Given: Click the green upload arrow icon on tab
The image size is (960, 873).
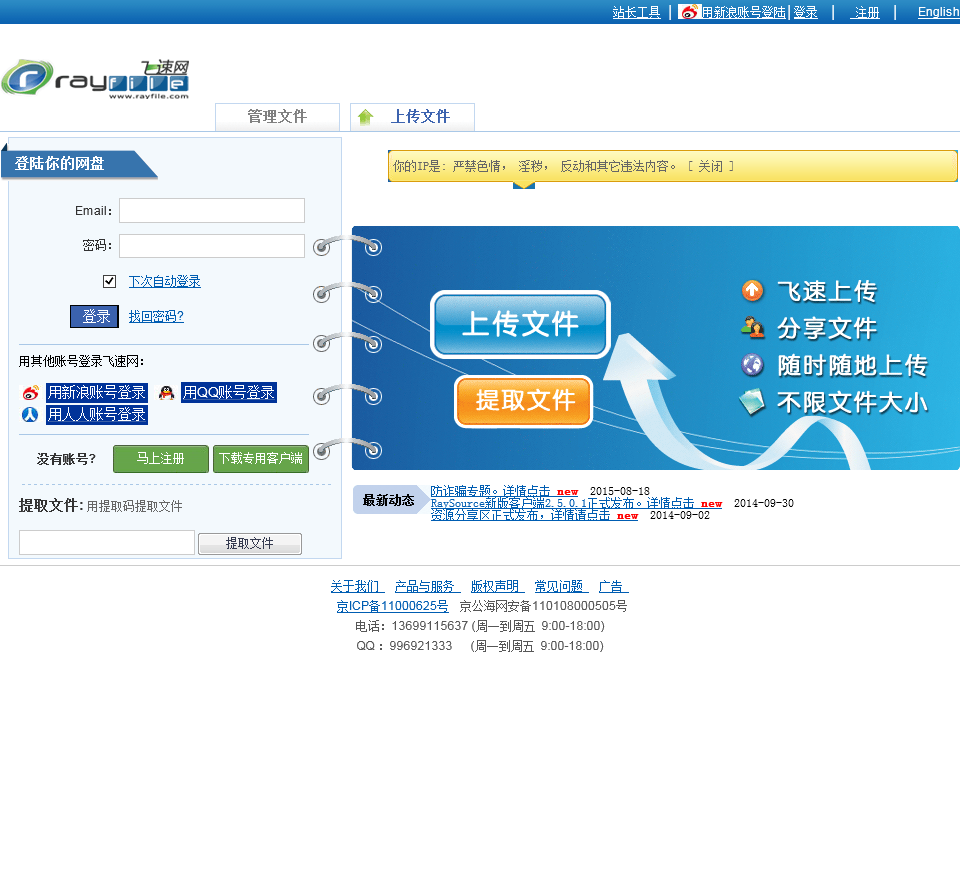Looking at the screenshot, I should [x=366, y=117].
